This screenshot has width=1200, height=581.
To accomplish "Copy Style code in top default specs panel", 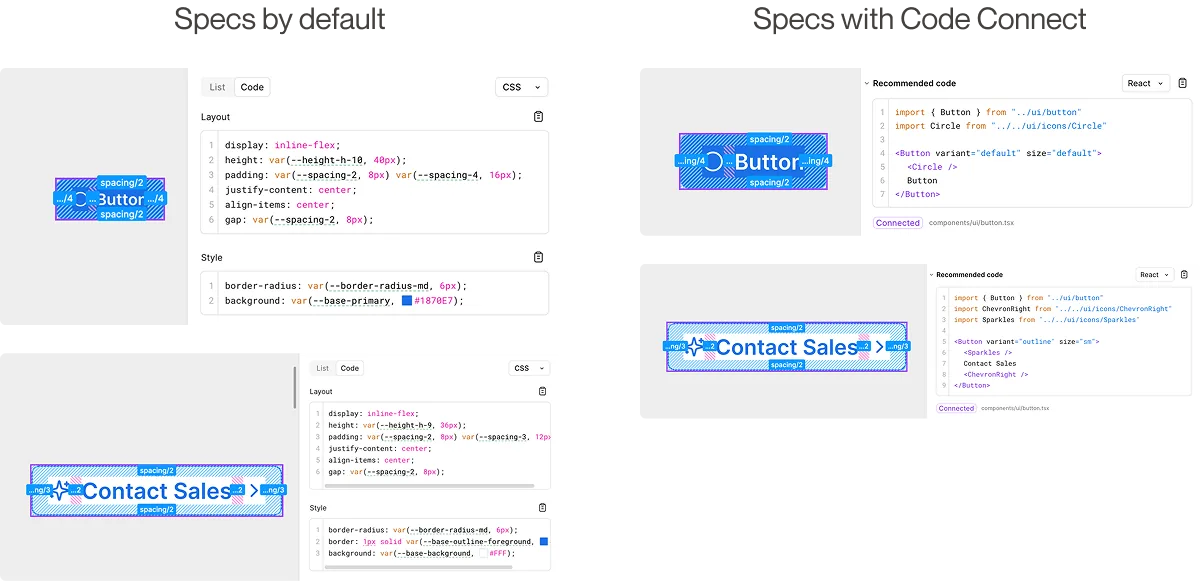I will (x=538, y=257).
